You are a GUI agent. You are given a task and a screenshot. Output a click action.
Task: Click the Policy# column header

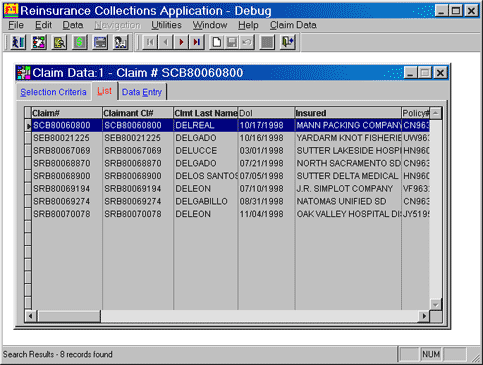(415, 113)
